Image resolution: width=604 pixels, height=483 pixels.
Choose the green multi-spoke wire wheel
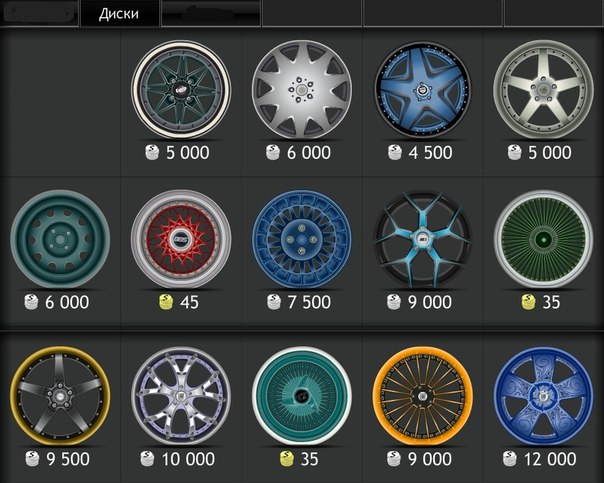coord(543,239)
